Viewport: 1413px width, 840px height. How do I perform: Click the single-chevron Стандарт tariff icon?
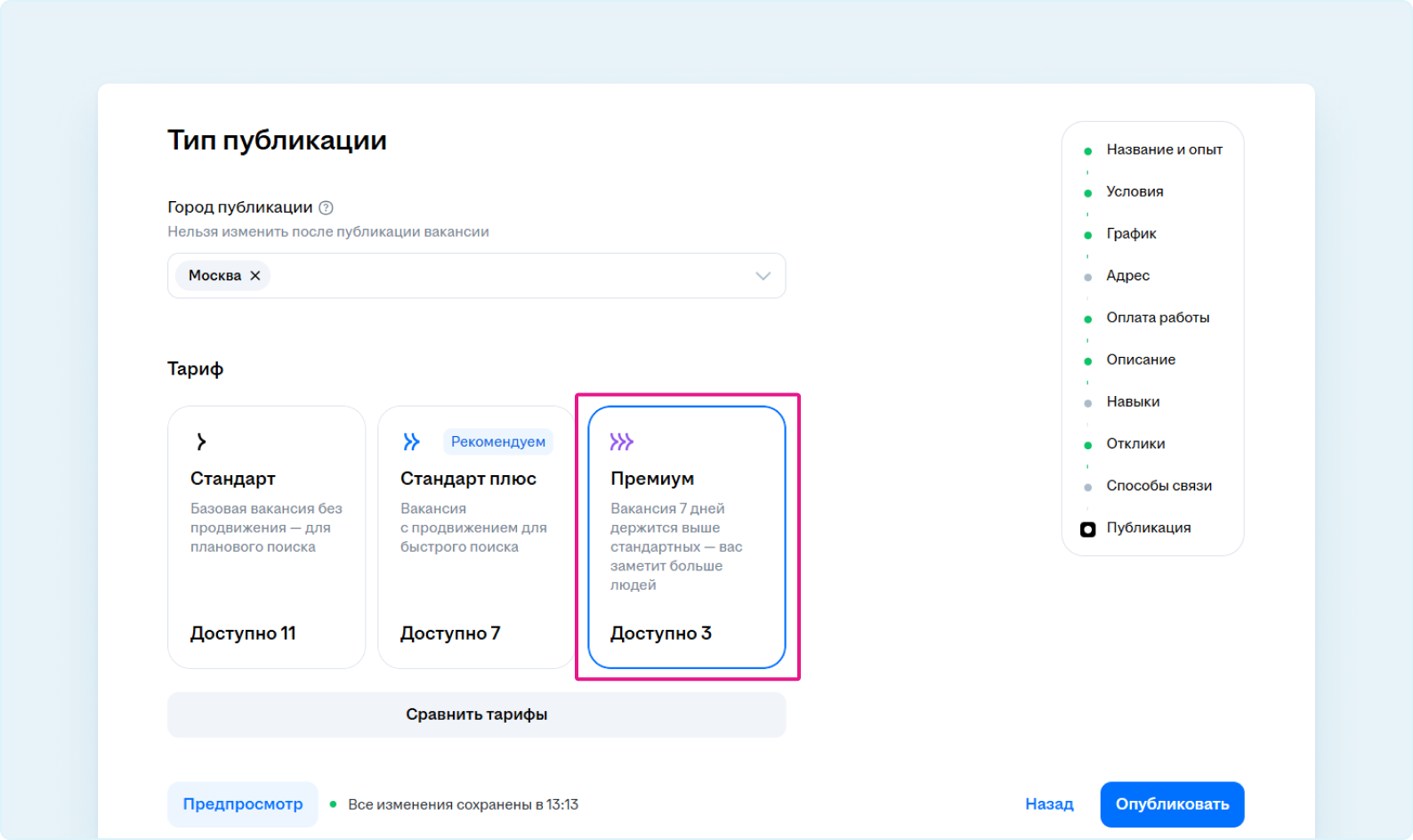pyautogui.click(x=201, y=441)
